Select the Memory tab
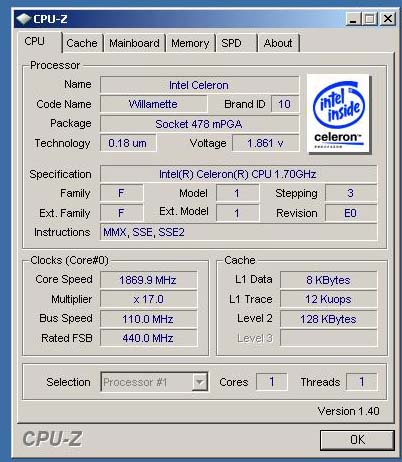The image size is (402, 462). (190, 43)
